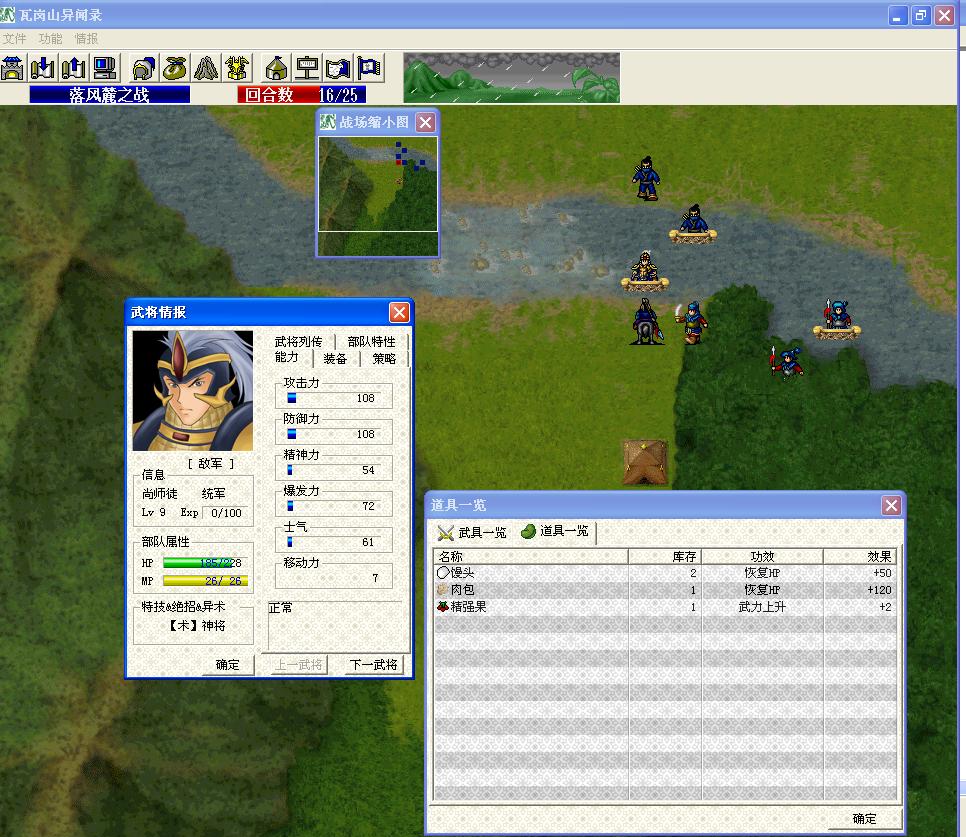Select the 馒头 item row
This screenshot has height=837, width=966.
(665, 573)
